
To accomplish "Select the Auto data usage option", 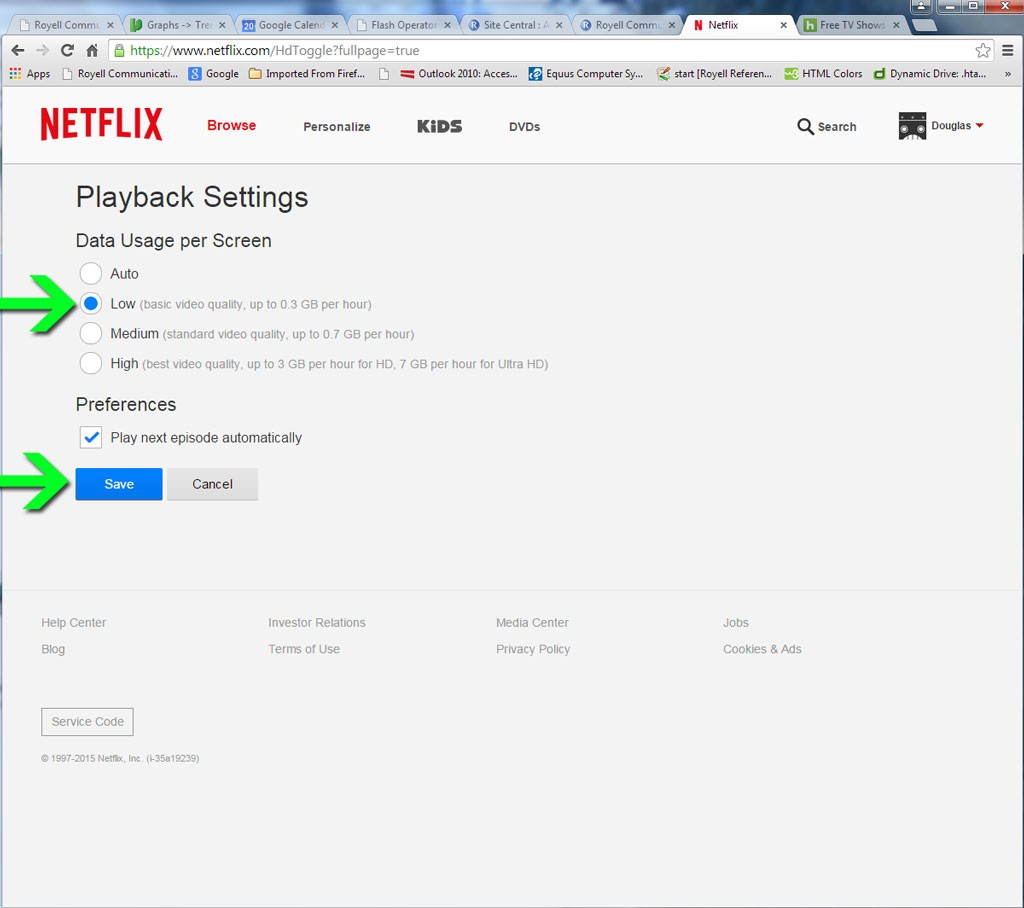I will pos(91,274).
